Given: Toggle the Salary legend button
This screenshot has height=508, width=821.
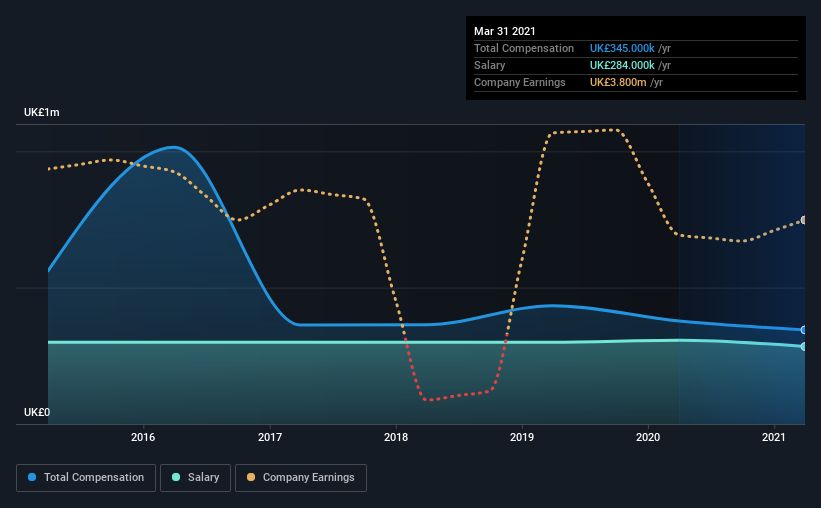Looking at the screenshot, I should click(195, 478).
